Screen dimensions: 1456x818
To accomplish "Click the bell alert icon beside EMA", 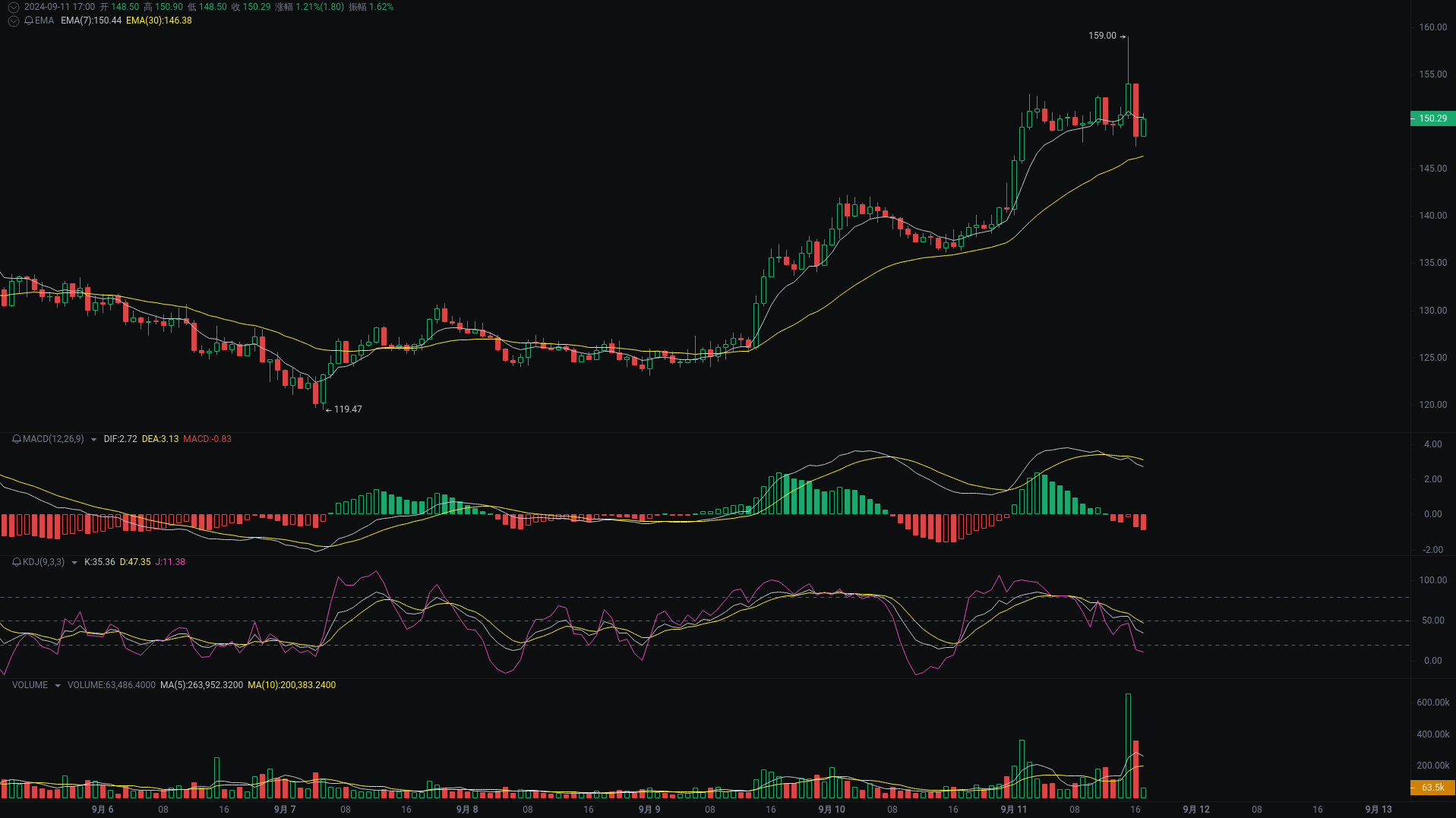I will (x=29, y=21).
